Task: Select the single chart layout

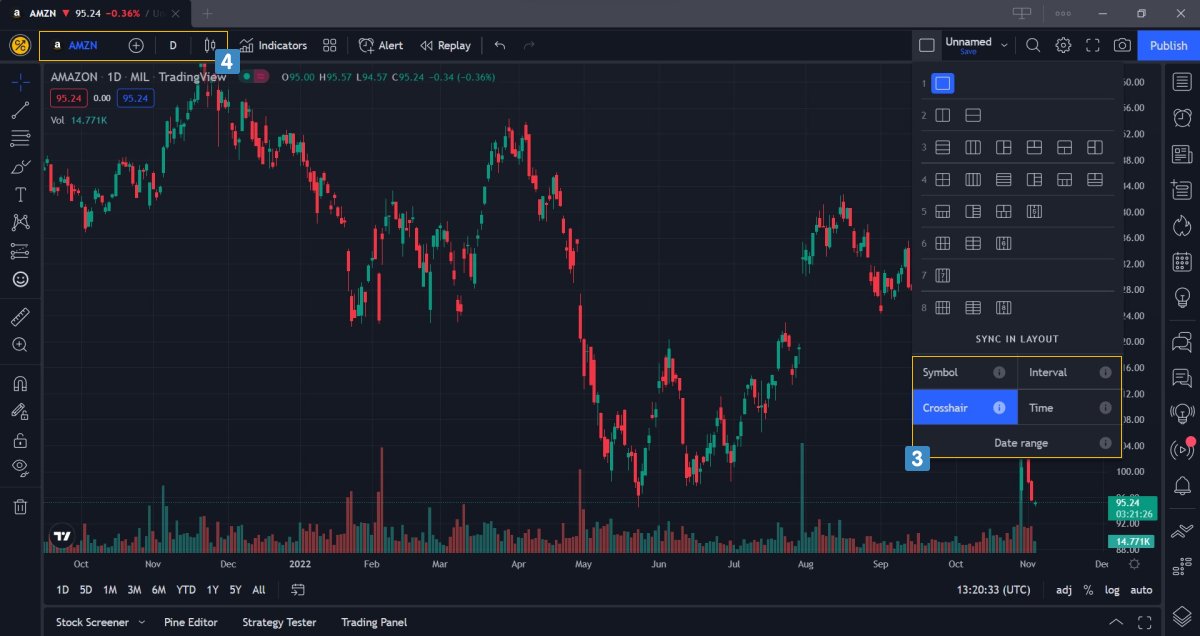Action: click(x=942, y=83)
